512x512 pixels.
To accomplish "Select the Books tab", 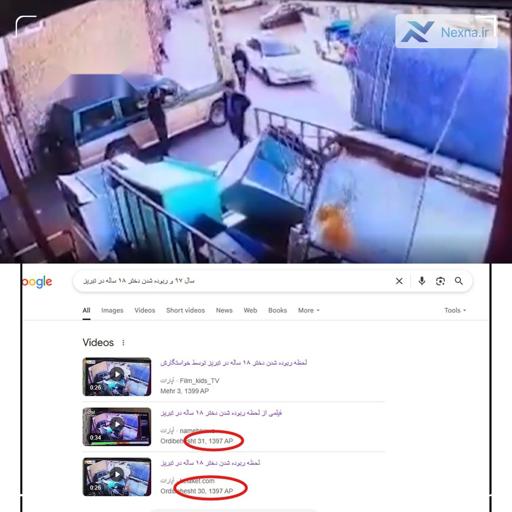I will click(277, 310).
